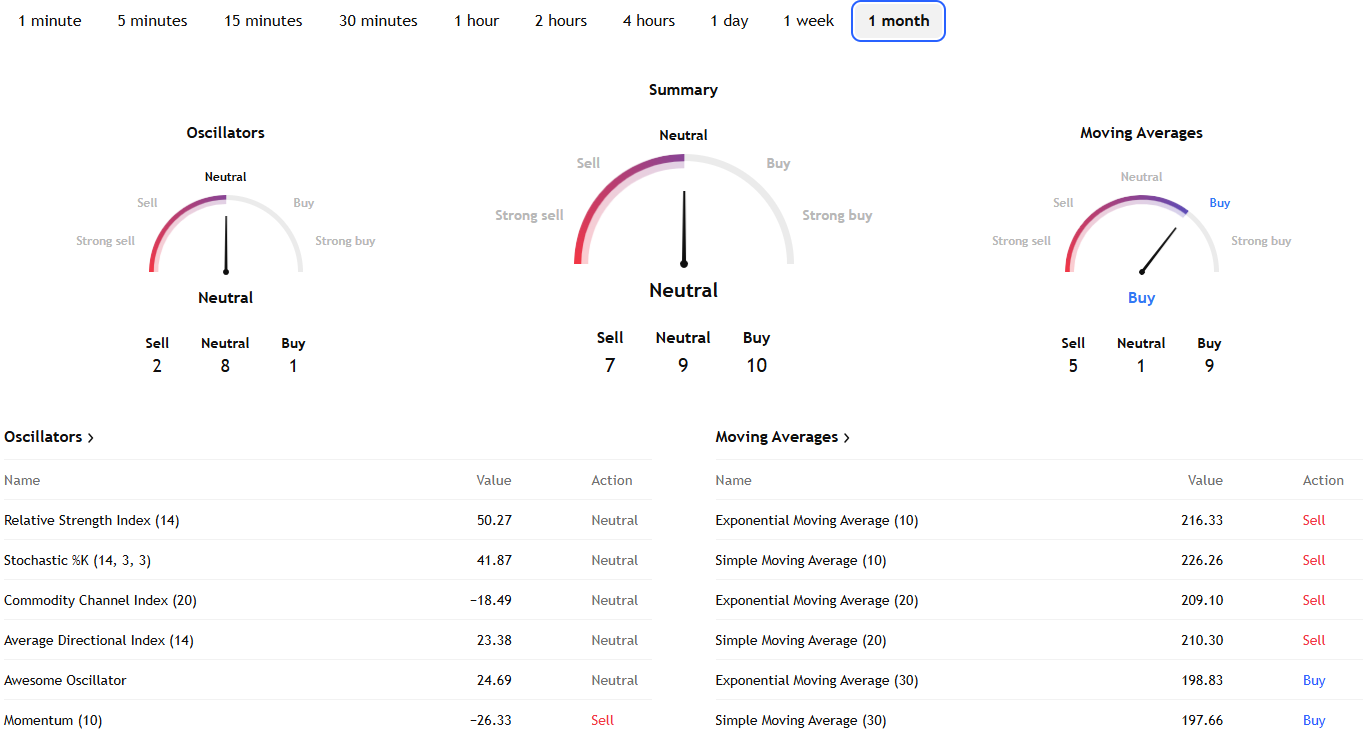
Task: Expand the Moving Averages section chevron
Action: (847, 438)
